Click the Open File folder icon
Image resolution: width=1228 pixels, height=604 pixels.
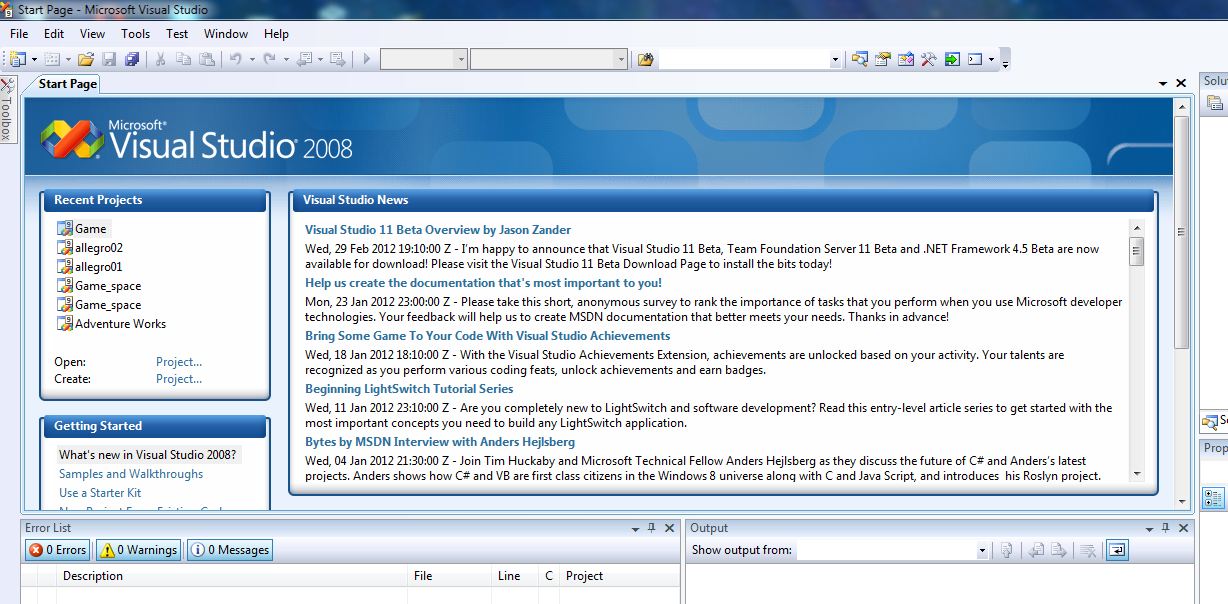point(86,59)
